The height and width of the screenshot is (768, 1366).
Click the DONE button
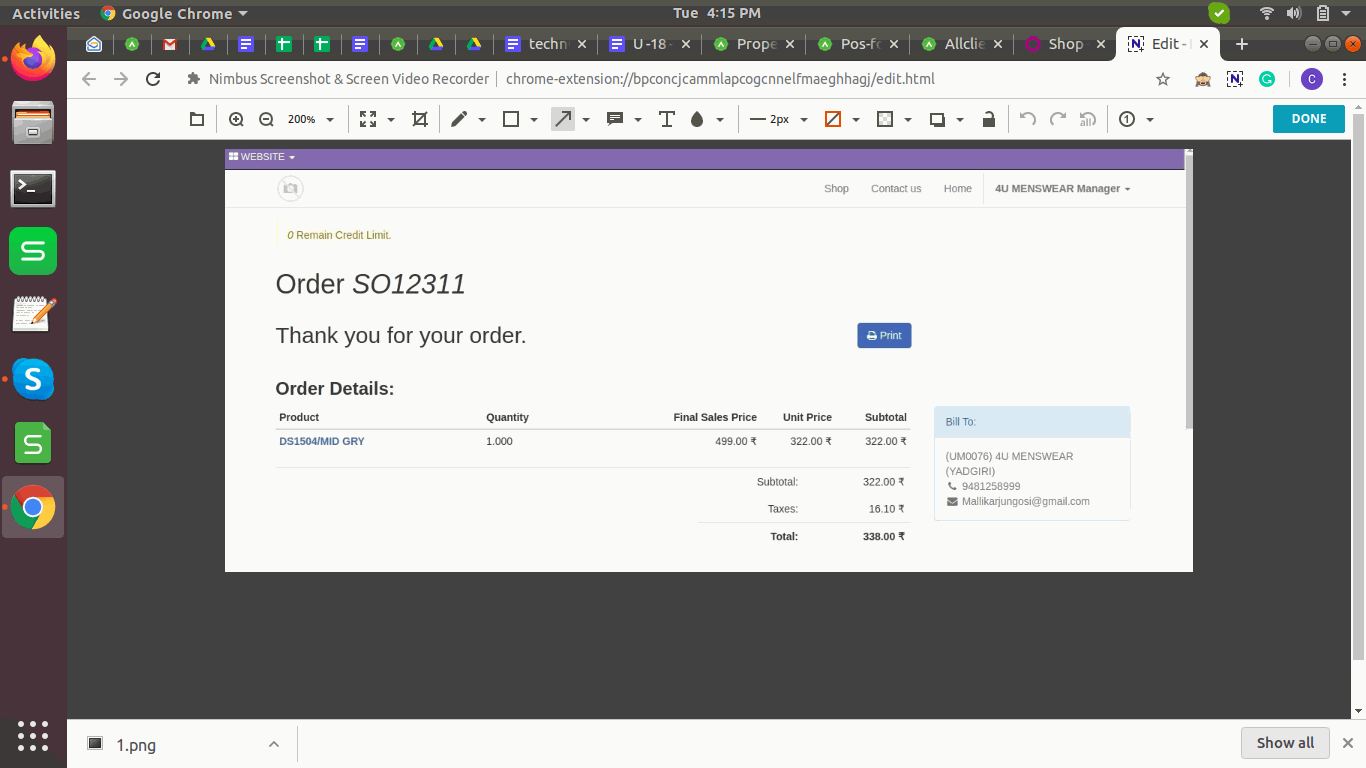(x=1308, y=118)
